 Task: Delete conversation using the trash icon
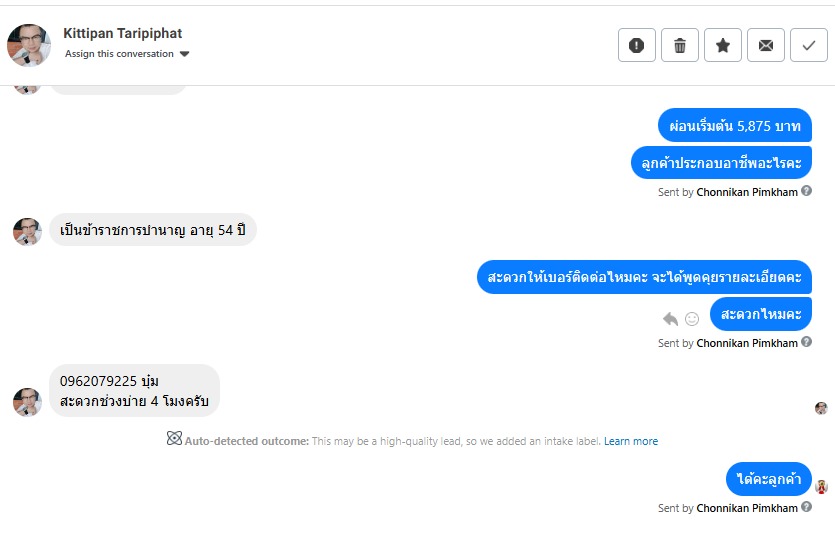pos(680,45)
